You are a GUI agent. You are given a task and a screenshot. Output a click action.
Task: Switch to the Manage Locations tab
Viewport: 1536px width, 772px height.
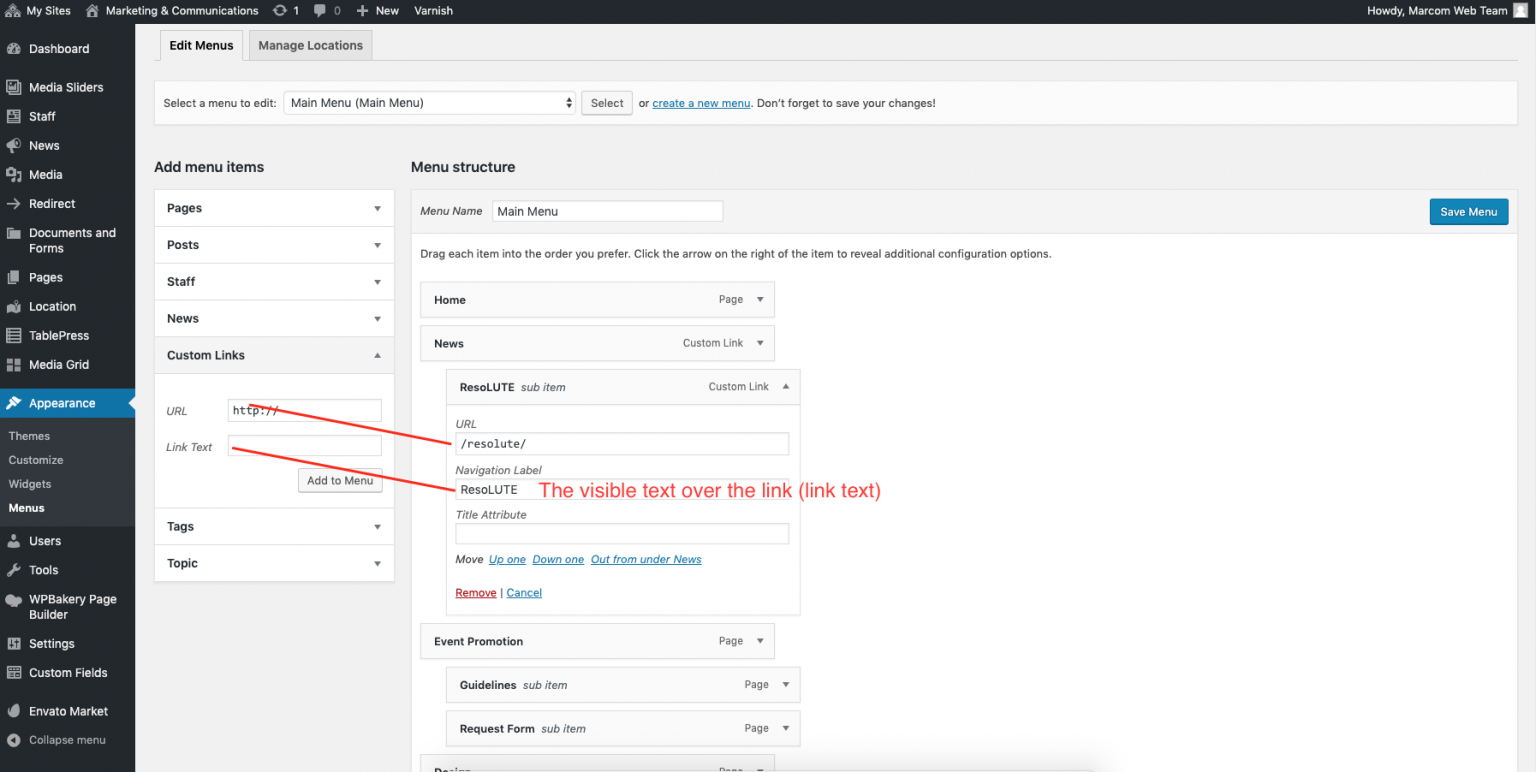coord(310,45)
